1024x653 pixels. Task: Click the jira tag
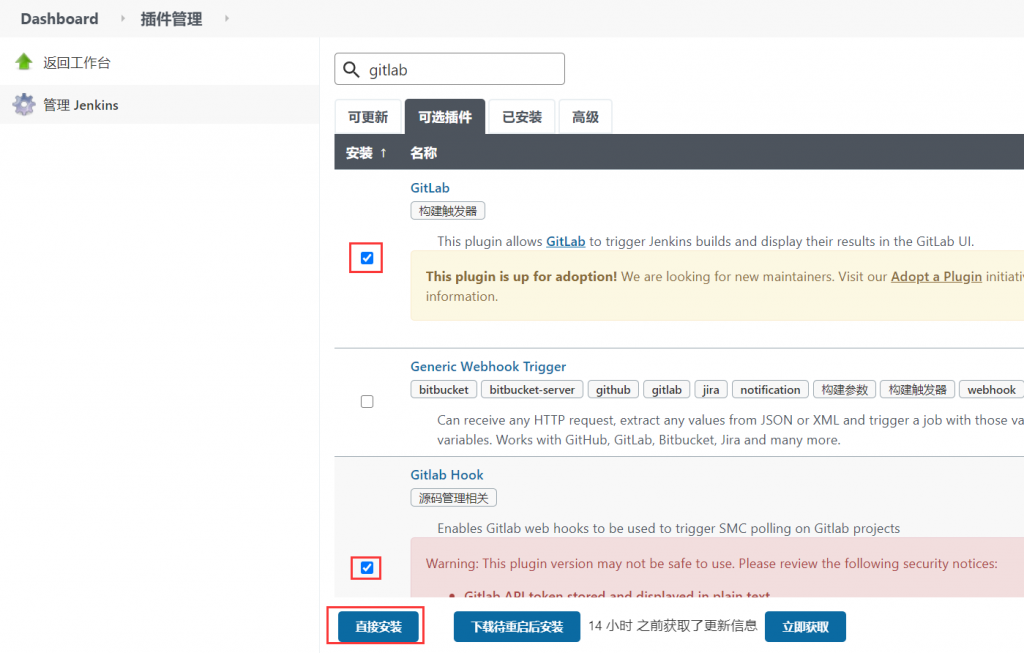[x=711, y=390]
